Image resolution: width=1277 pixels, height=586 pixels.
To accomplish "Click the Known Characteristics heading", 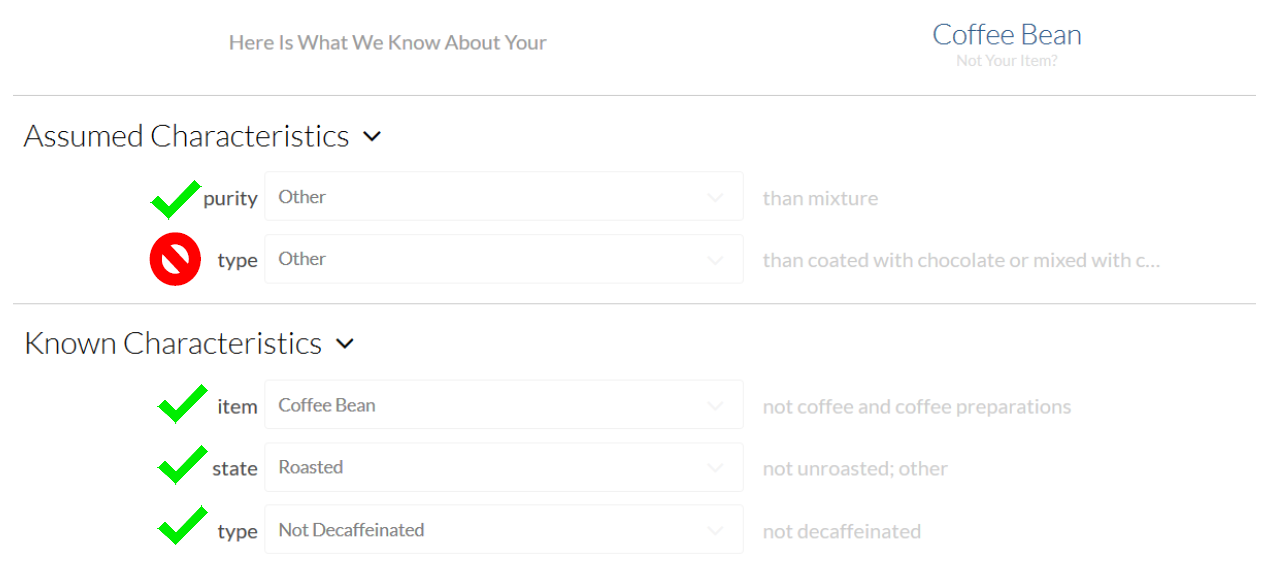I will point(173,344).
